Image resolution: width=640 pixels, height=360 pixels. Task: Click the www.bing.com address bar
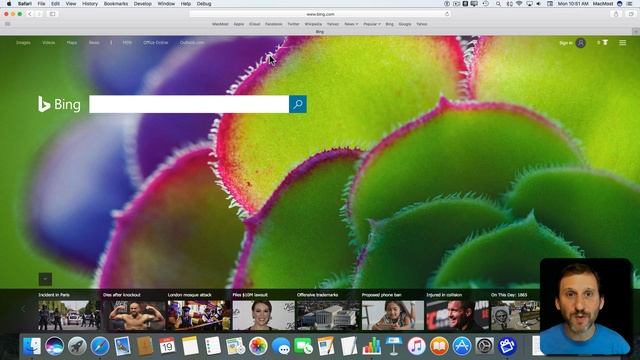coord(320,14)
